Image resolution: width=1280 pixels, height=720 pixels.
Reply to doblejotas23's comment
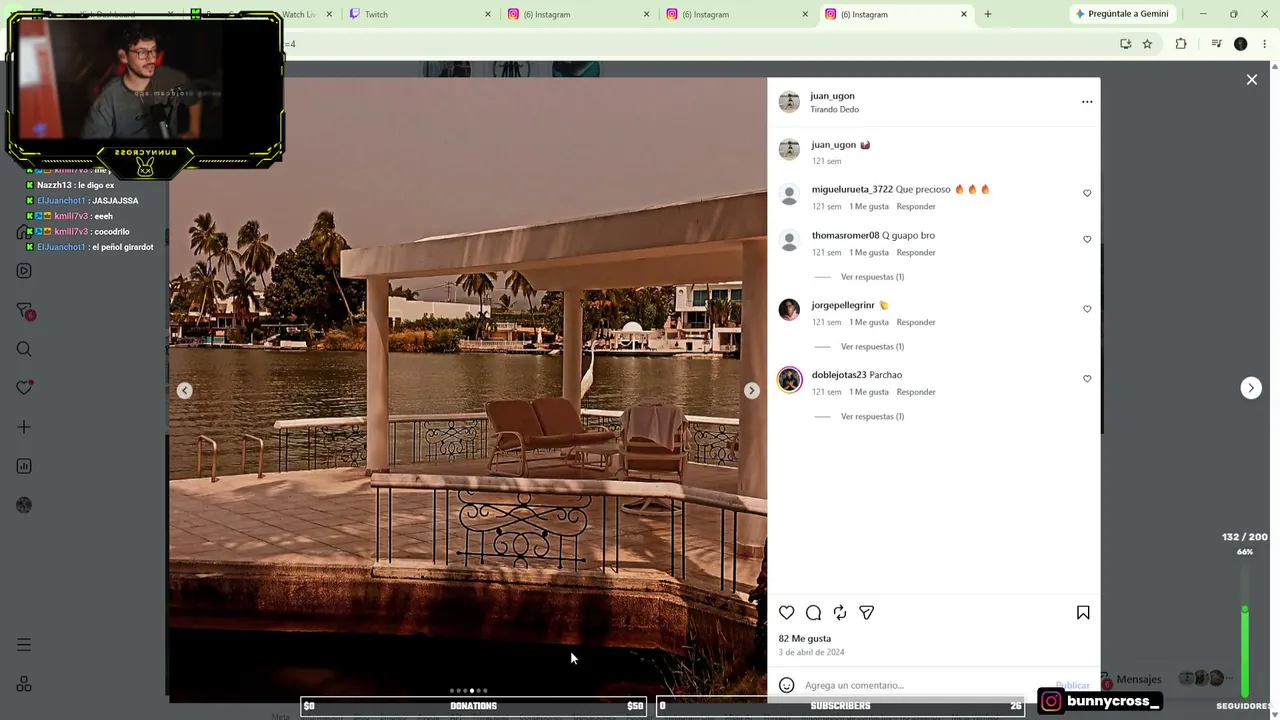point(916,392)
